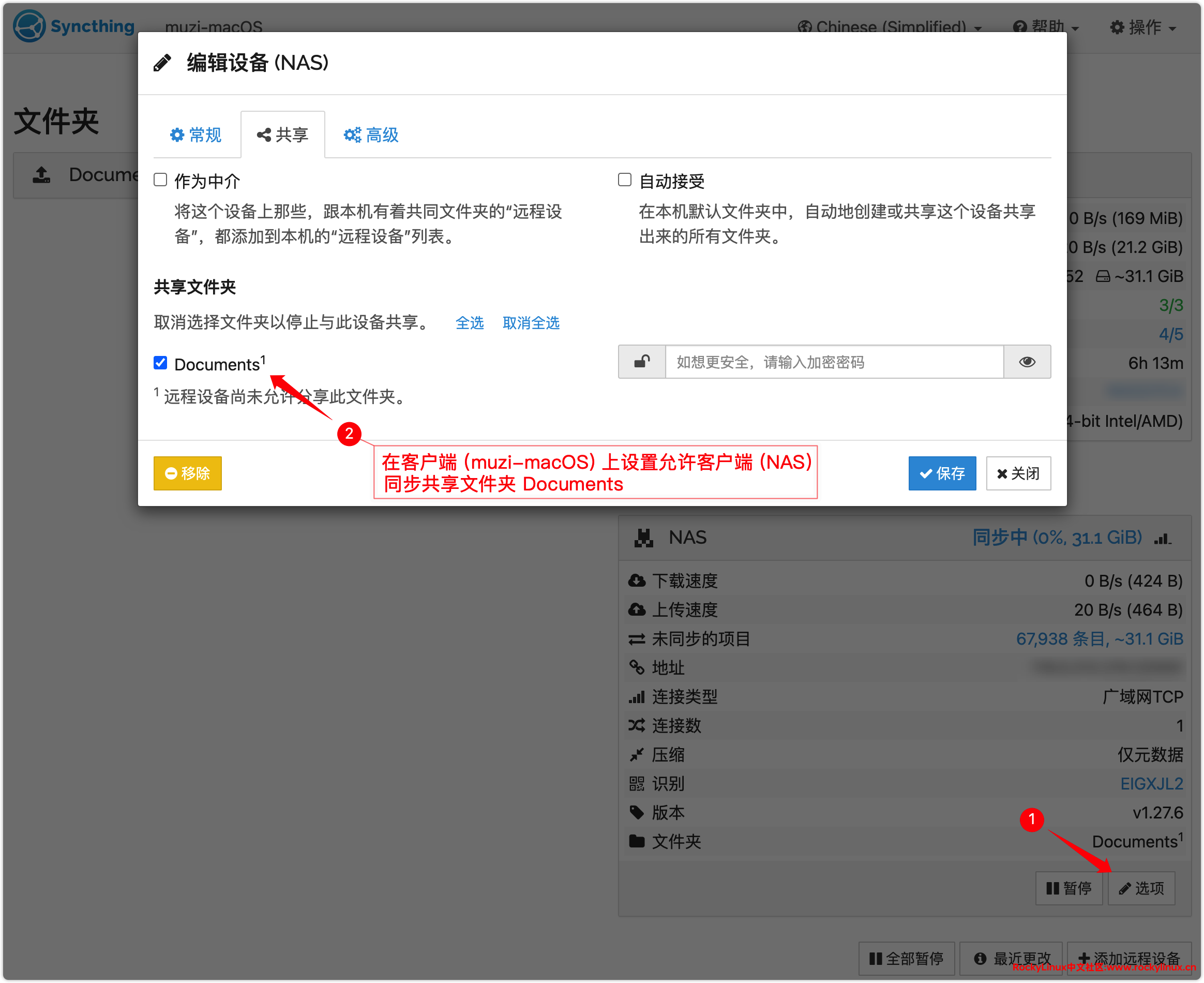Enable the 作为中介 introducer checkbox
Viewport: 1204px width, 983px height.
tap(161, 180)
